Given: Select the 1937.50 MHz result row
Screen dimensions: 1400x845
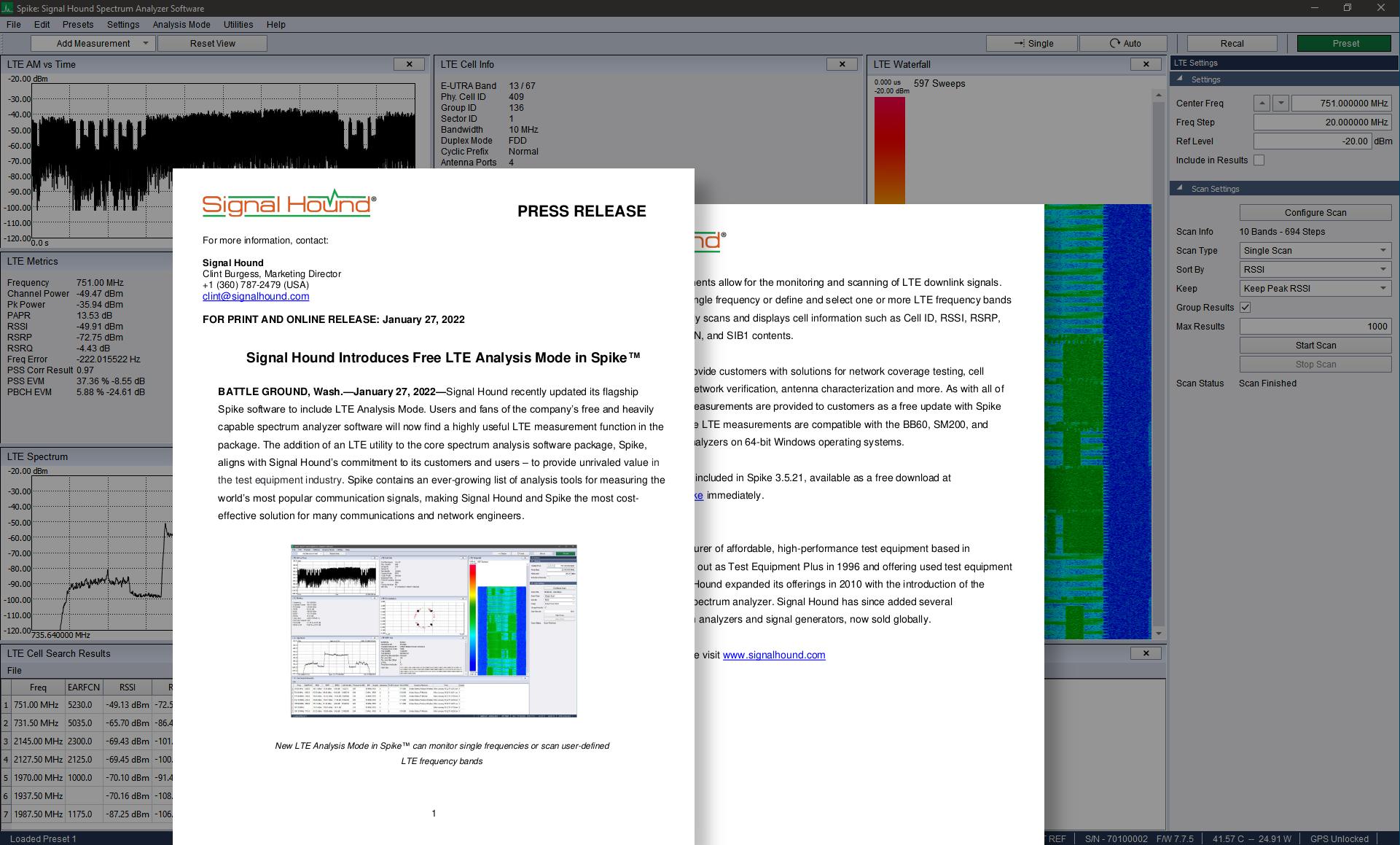Looking at the screenshot, I should point(87,796).
